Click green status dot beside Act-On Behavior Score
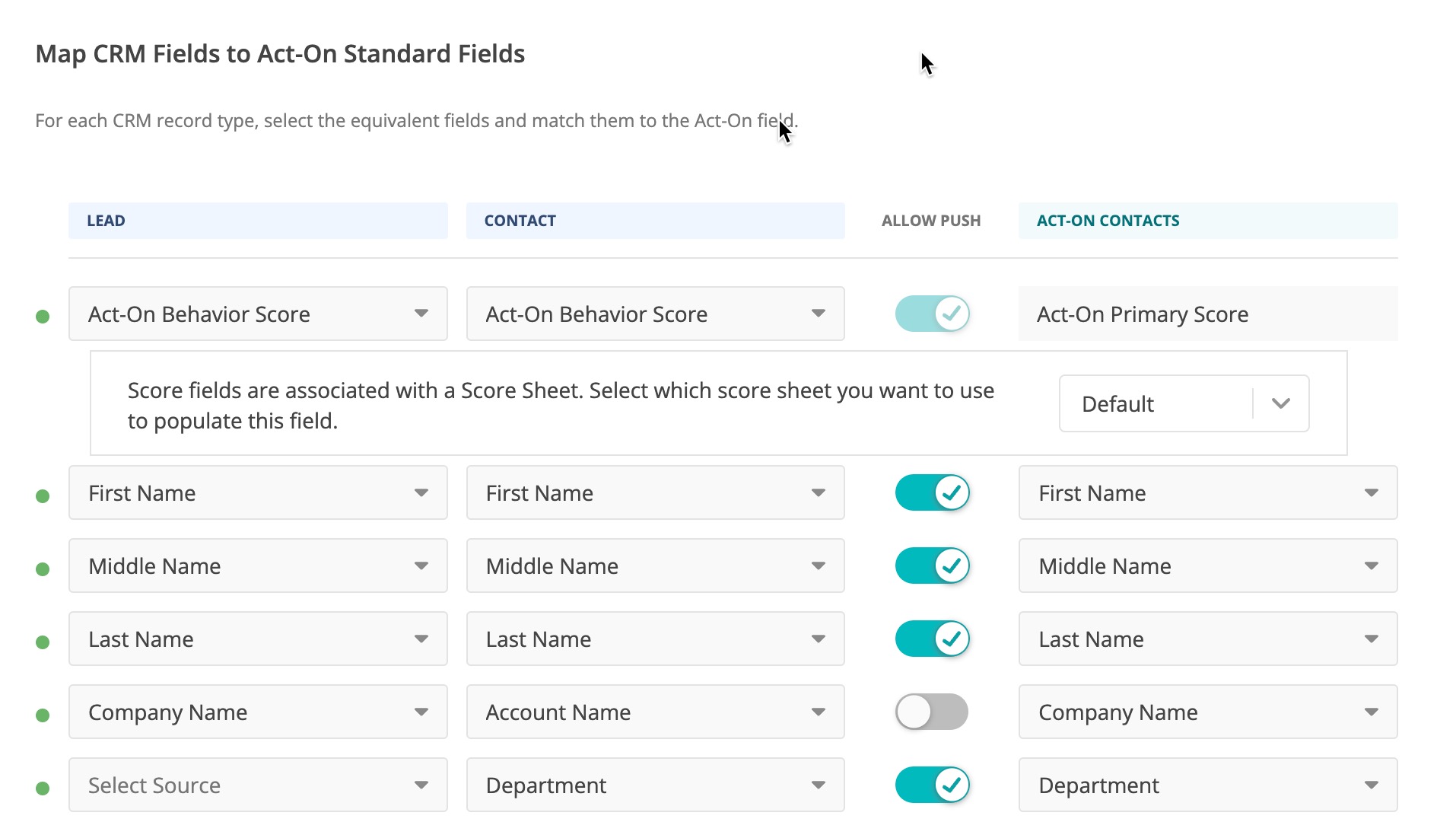This screenshot has height=822, width=1456. 43,317
